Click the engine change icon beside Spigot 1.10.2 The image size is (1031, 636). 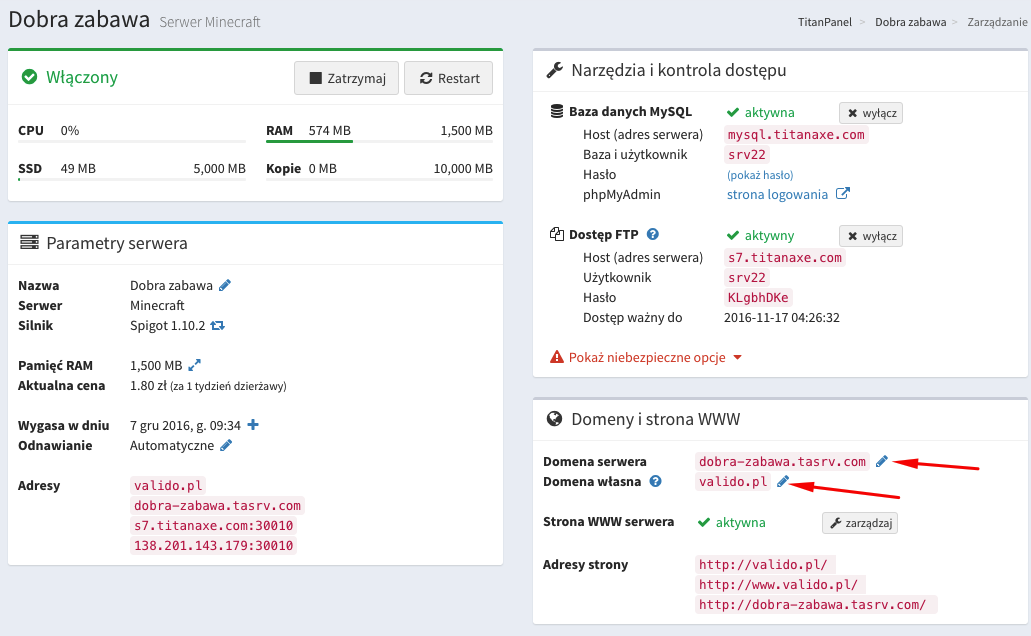[218, 325]
